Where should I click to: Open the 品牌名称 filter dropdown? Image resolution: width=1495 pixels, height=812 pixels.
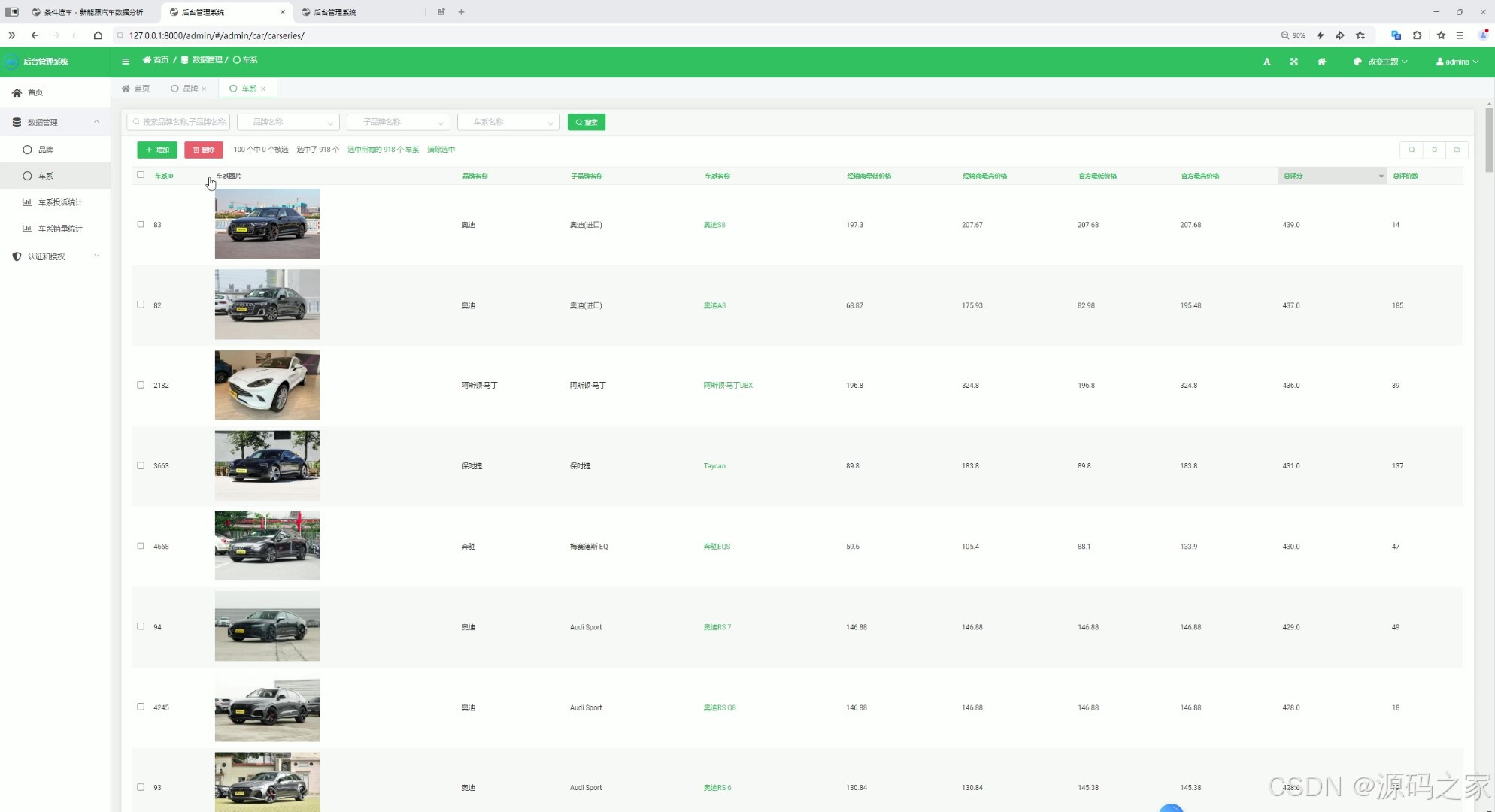coord(288,122)
